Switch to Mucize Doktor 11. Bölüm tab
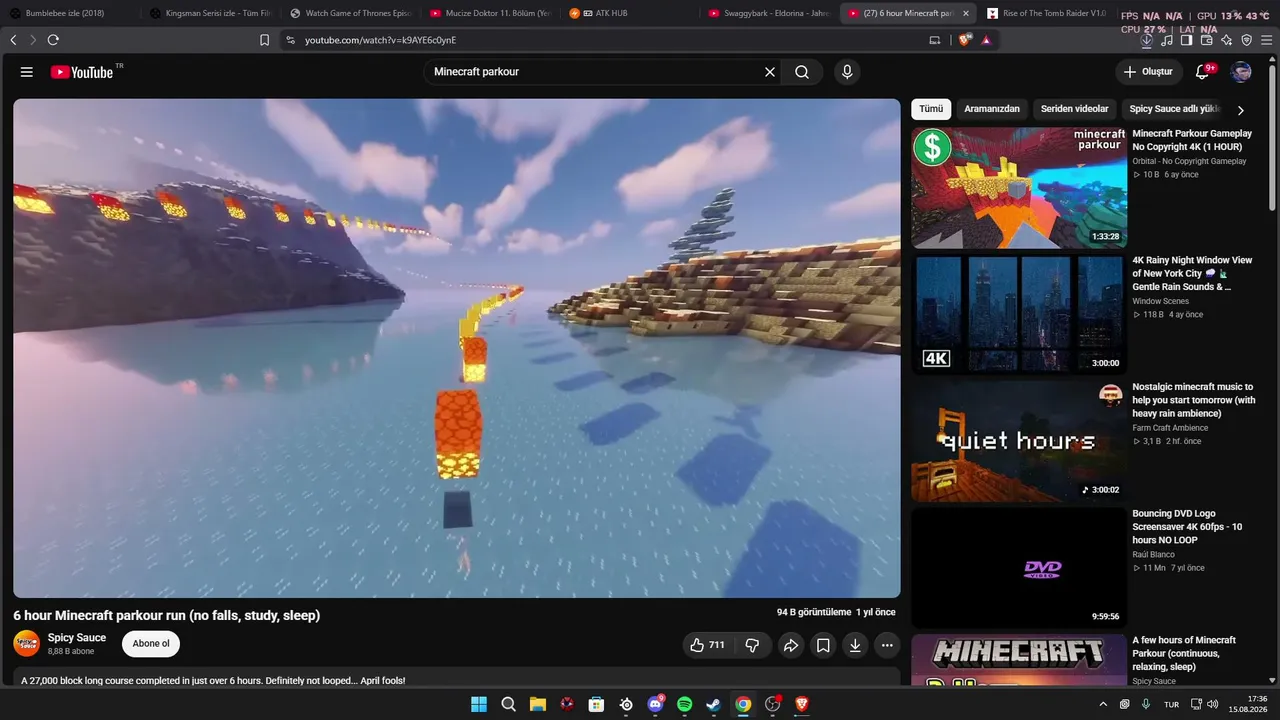 491,13
